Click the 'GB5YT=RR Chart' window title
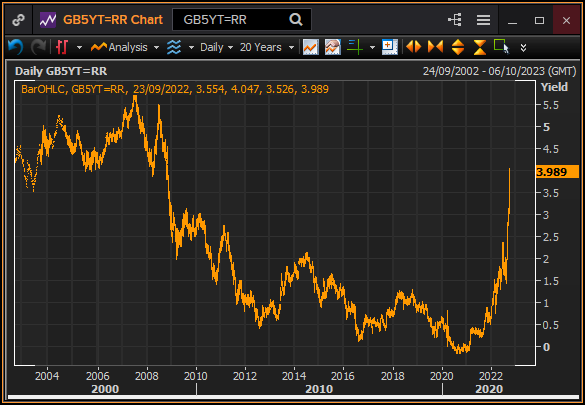 [x=113, y=19]
